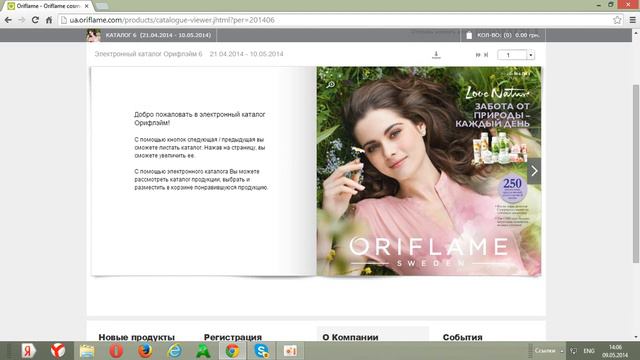The height and width of the screenshot is (360, 640).
Task: Click the Oriflame catalogue cover image
Action: pyautogui.click(x=429, y=171)
